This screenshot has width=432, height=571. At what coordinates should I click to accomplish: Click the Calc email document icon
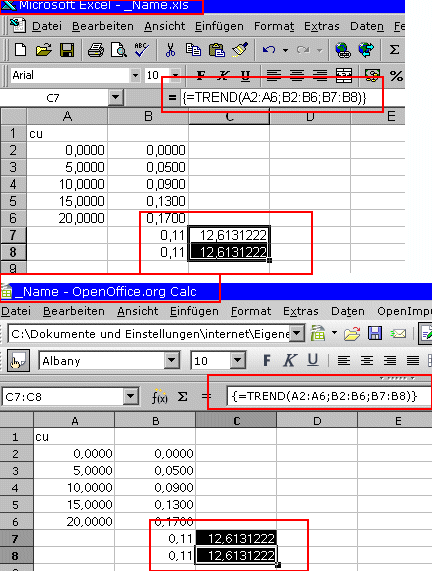(398, 334)
